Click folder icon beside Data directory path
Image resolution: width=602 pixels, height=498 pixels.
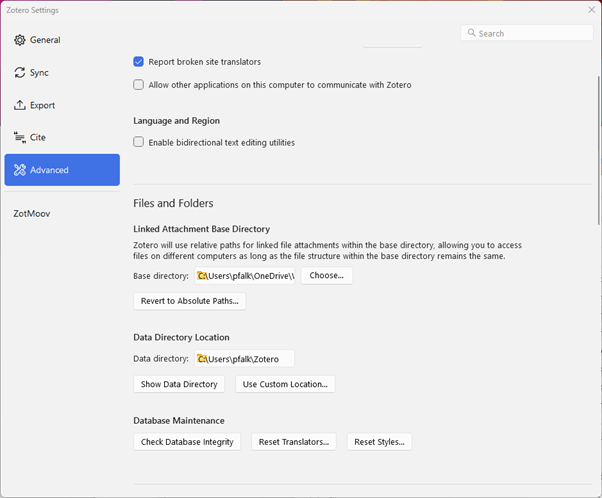(x=202, y=358)
